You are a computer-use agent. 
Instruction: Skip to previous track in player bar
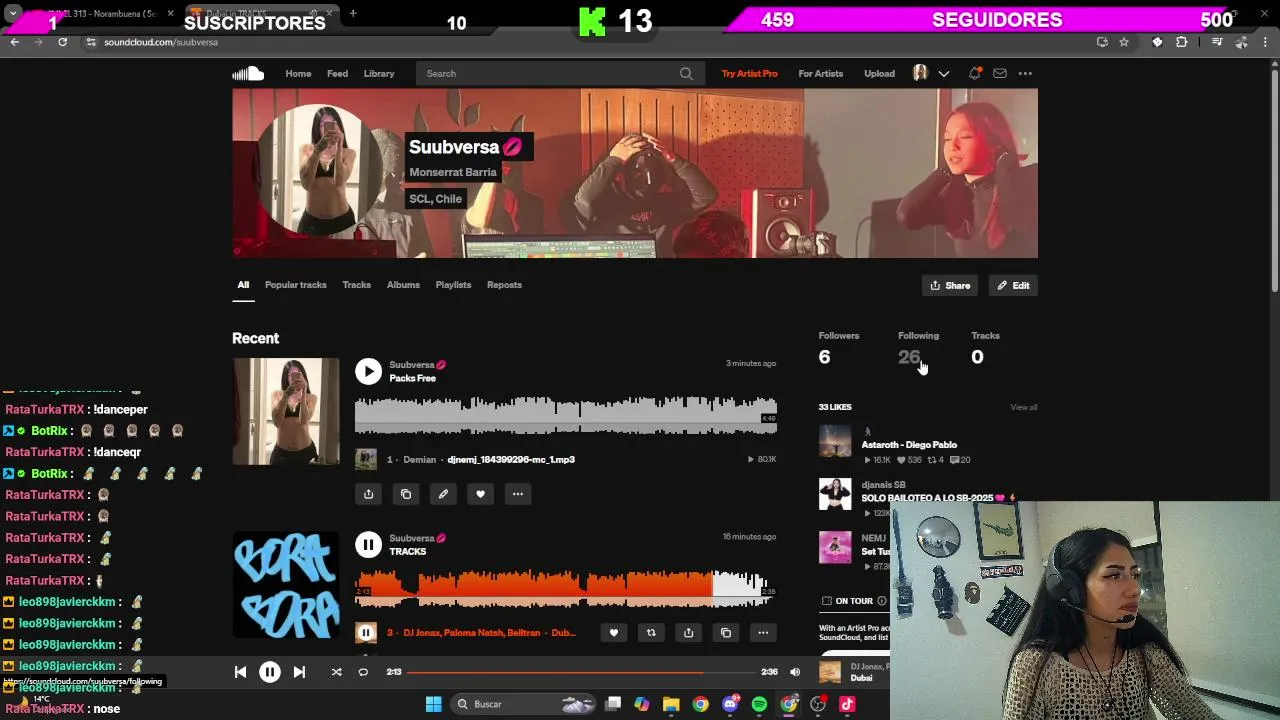(x=240, y=672)
